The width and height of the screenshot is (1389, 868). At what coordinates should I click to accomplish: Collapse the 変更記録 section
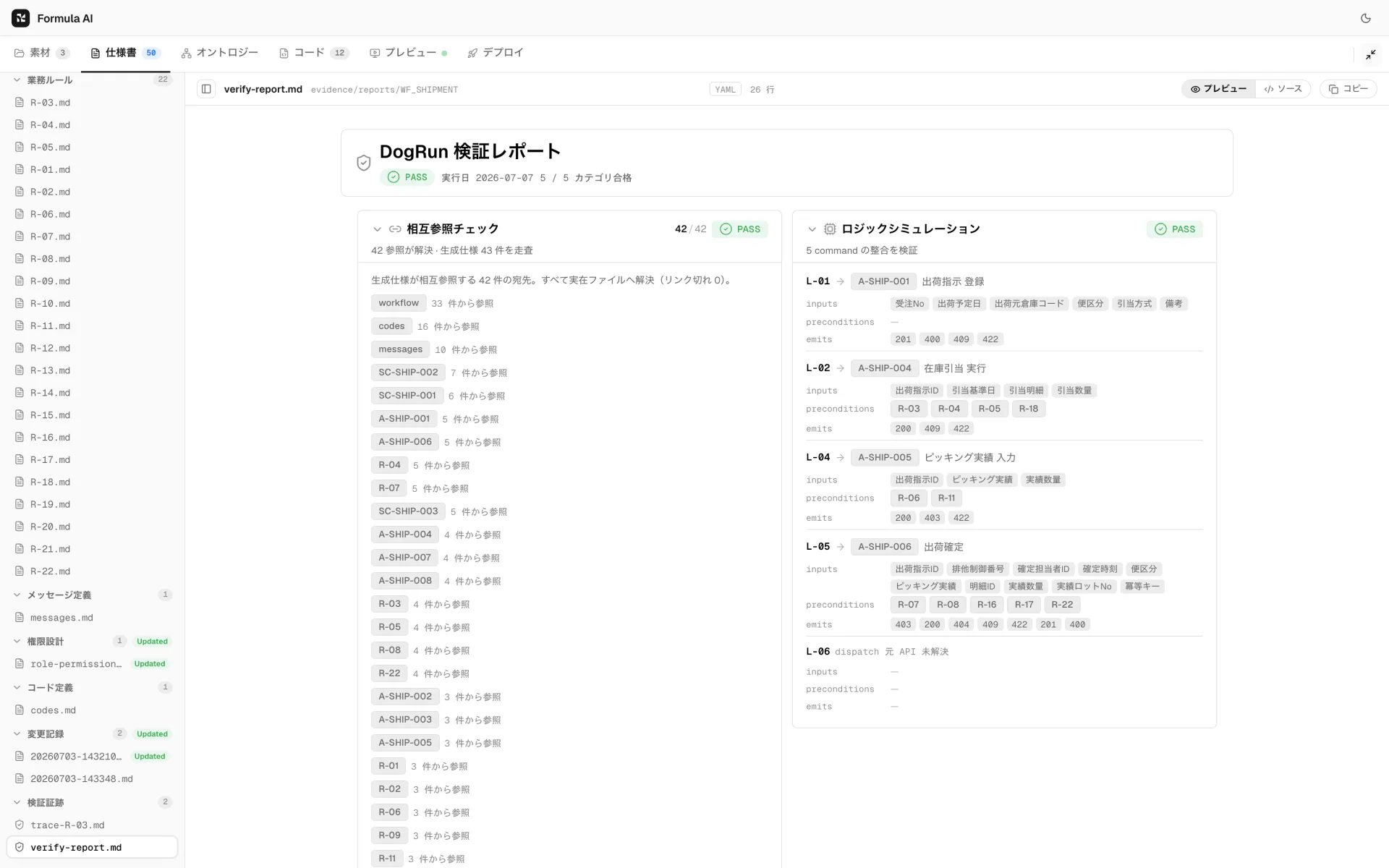pos(17,734)
